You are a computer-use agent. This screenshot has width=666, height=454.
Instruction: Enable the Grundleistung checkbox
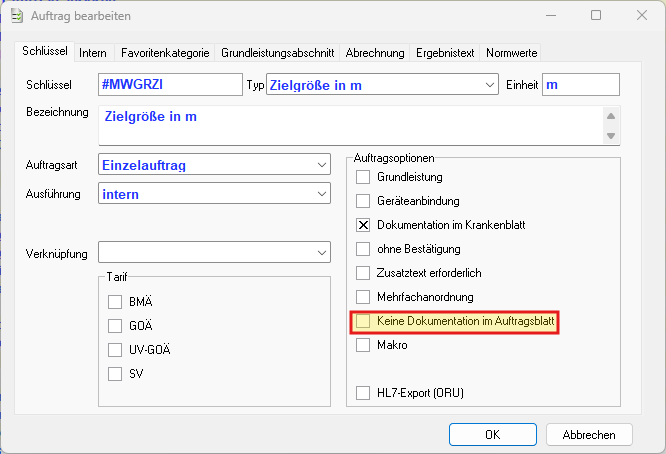pos(364,177)
